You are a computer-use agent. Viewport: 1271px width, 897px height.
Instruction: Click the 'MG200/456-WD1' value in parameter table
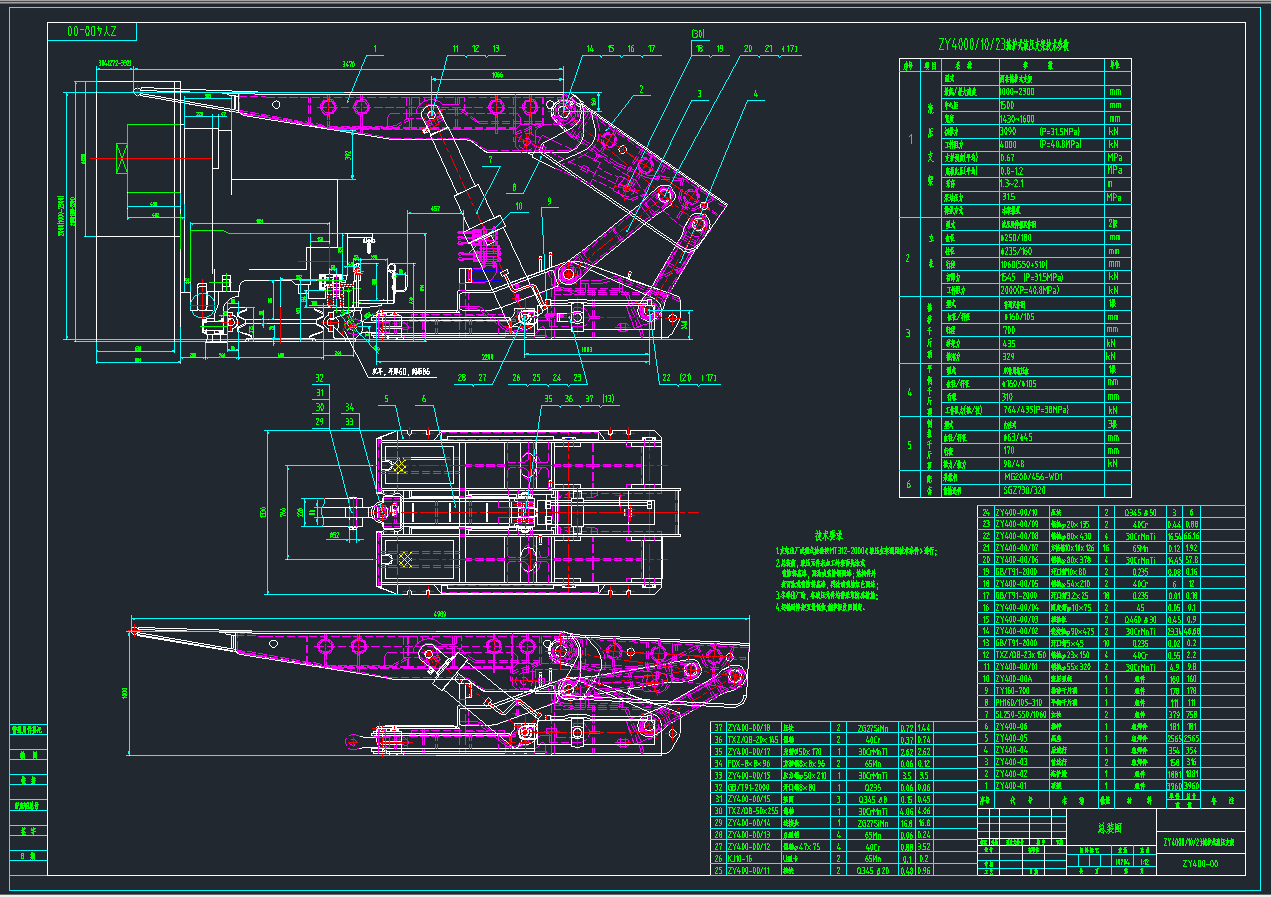coord(1034,477)
